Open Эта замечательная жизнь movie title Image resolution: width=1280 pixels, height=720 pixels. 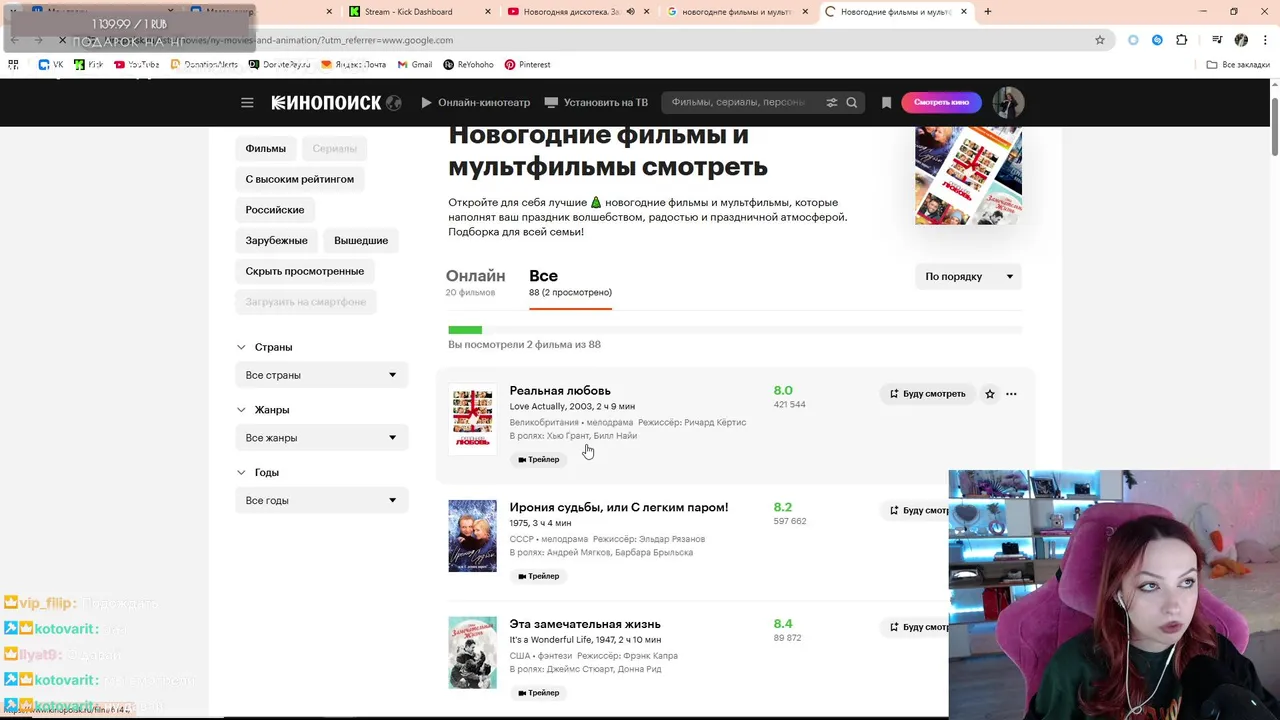point(585,624)
